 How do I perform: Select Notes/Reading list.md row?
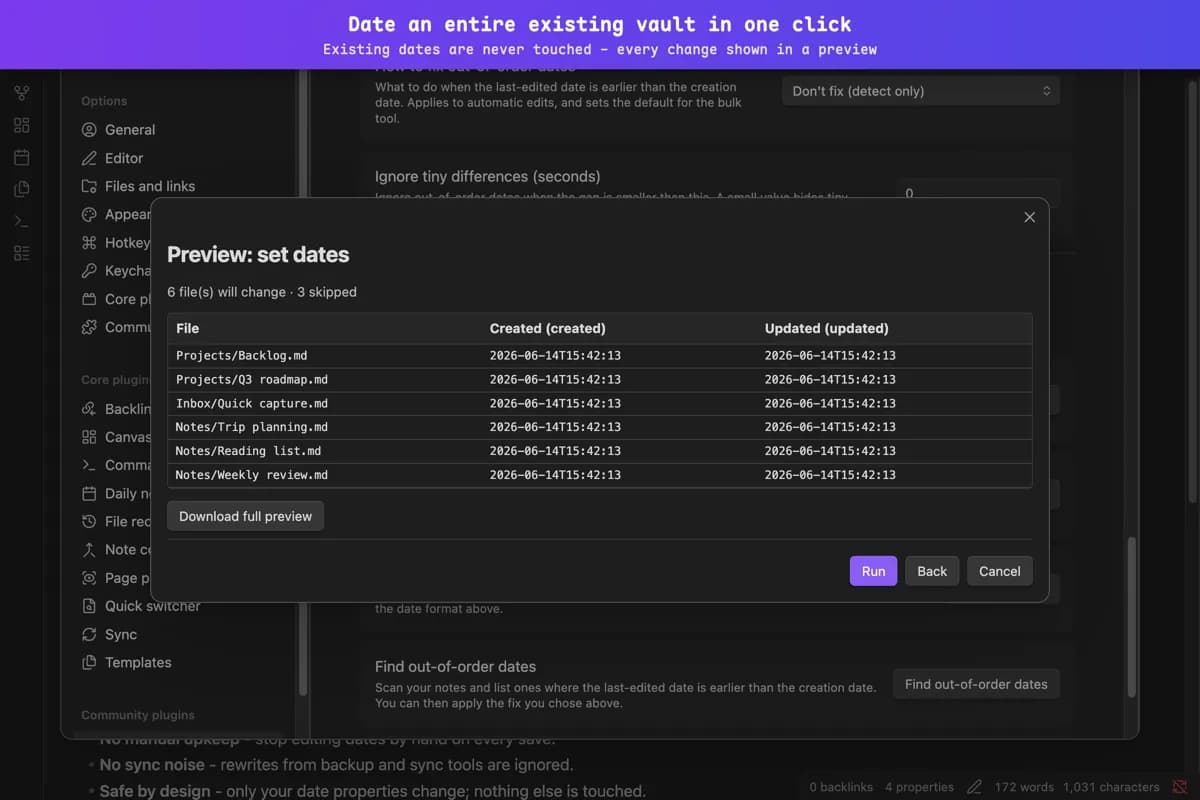click(x=600, y=451)
